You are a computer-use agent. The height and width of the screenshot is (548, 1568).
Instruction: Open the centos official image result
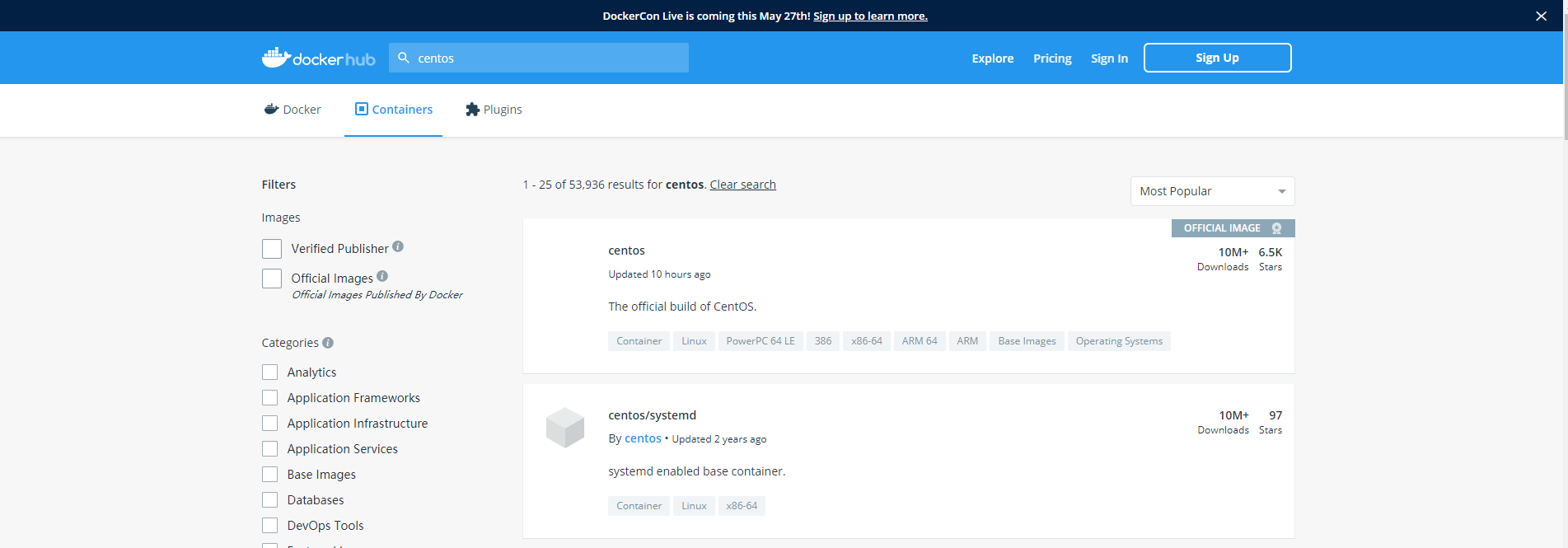626,251
